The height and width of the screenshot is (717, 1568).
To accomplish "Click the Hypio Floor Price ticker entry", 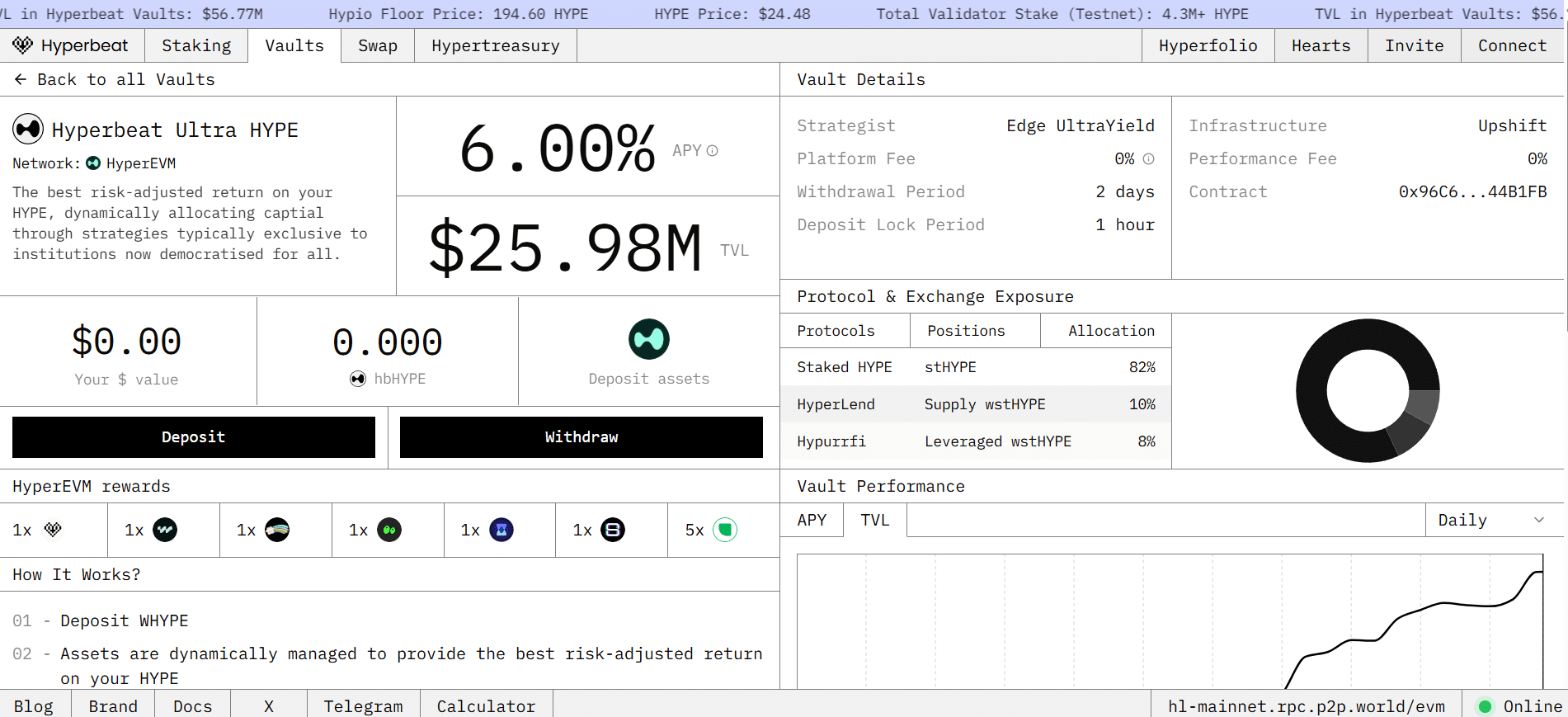I will (x=459, y=14).
